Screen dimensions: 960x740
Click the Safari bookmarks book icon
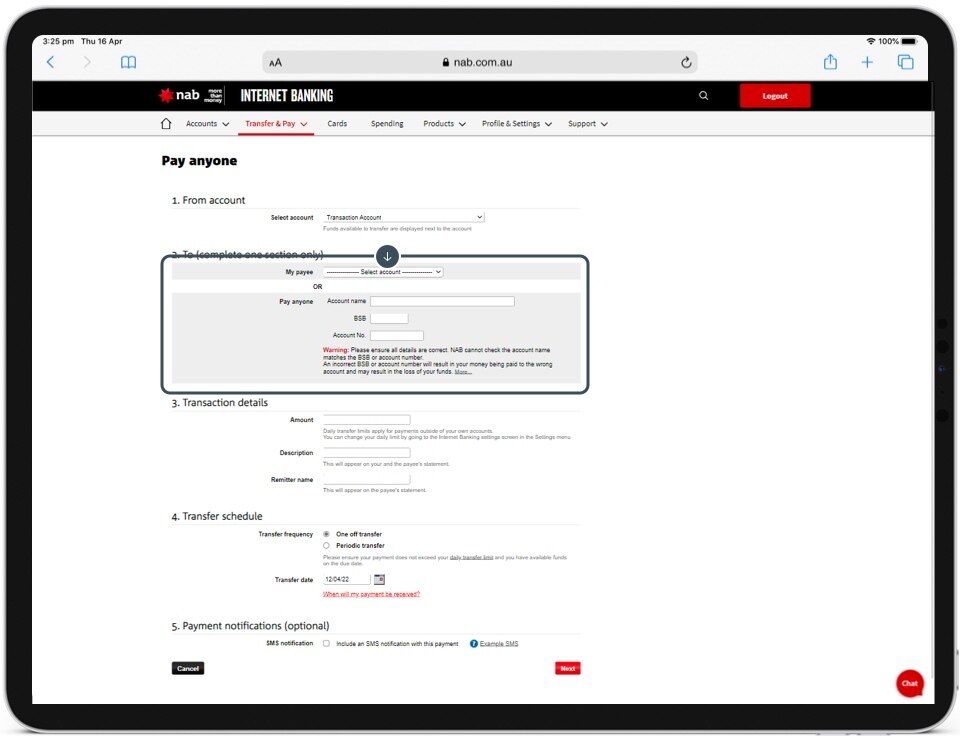tap(128, 62)
